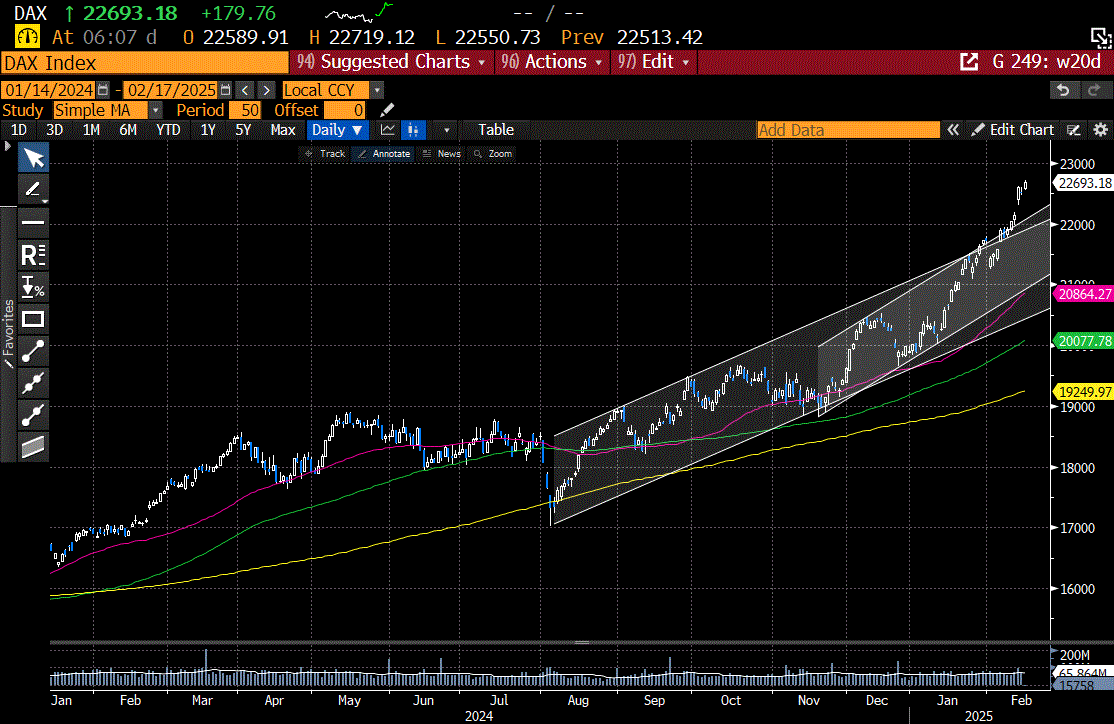Shift date range forward with right arrow
The image size is (1114, 724).
tap(266, 90)
